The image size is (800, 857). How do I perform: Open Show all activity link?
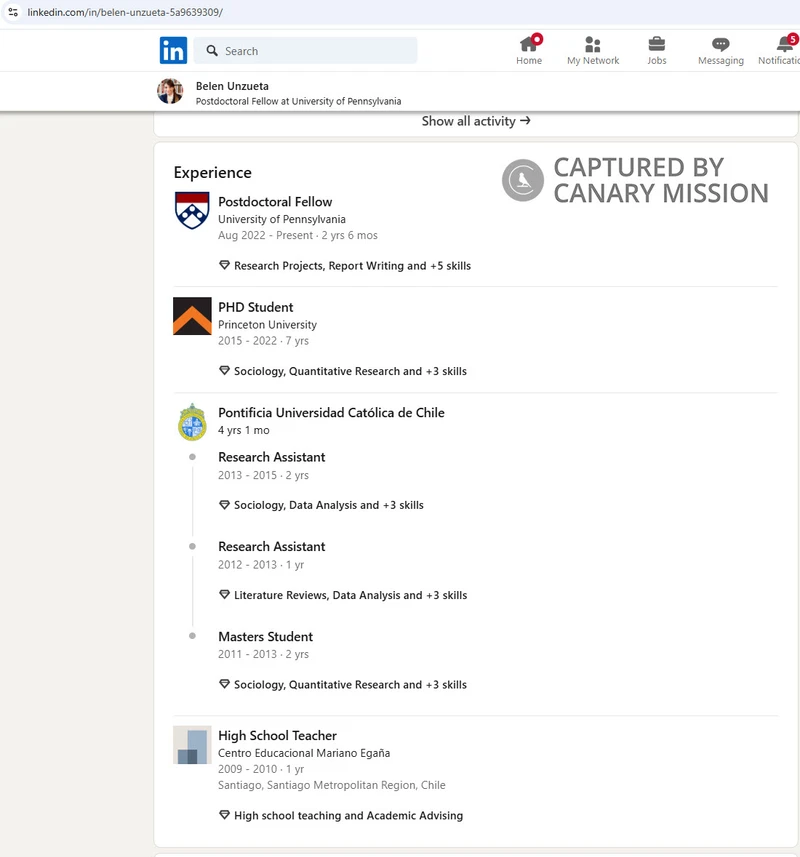[x=476, y=121]
